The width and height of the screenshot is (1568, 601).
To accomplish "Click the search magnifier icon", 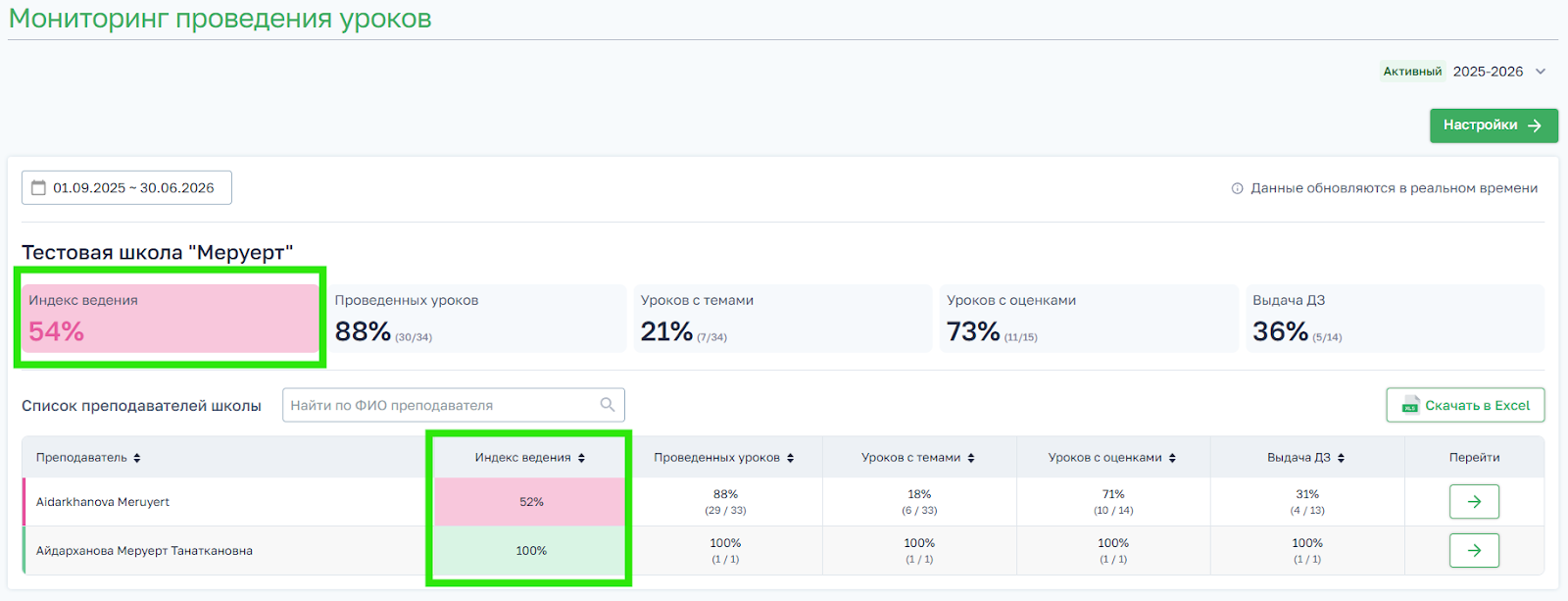I will coord(608,405).
